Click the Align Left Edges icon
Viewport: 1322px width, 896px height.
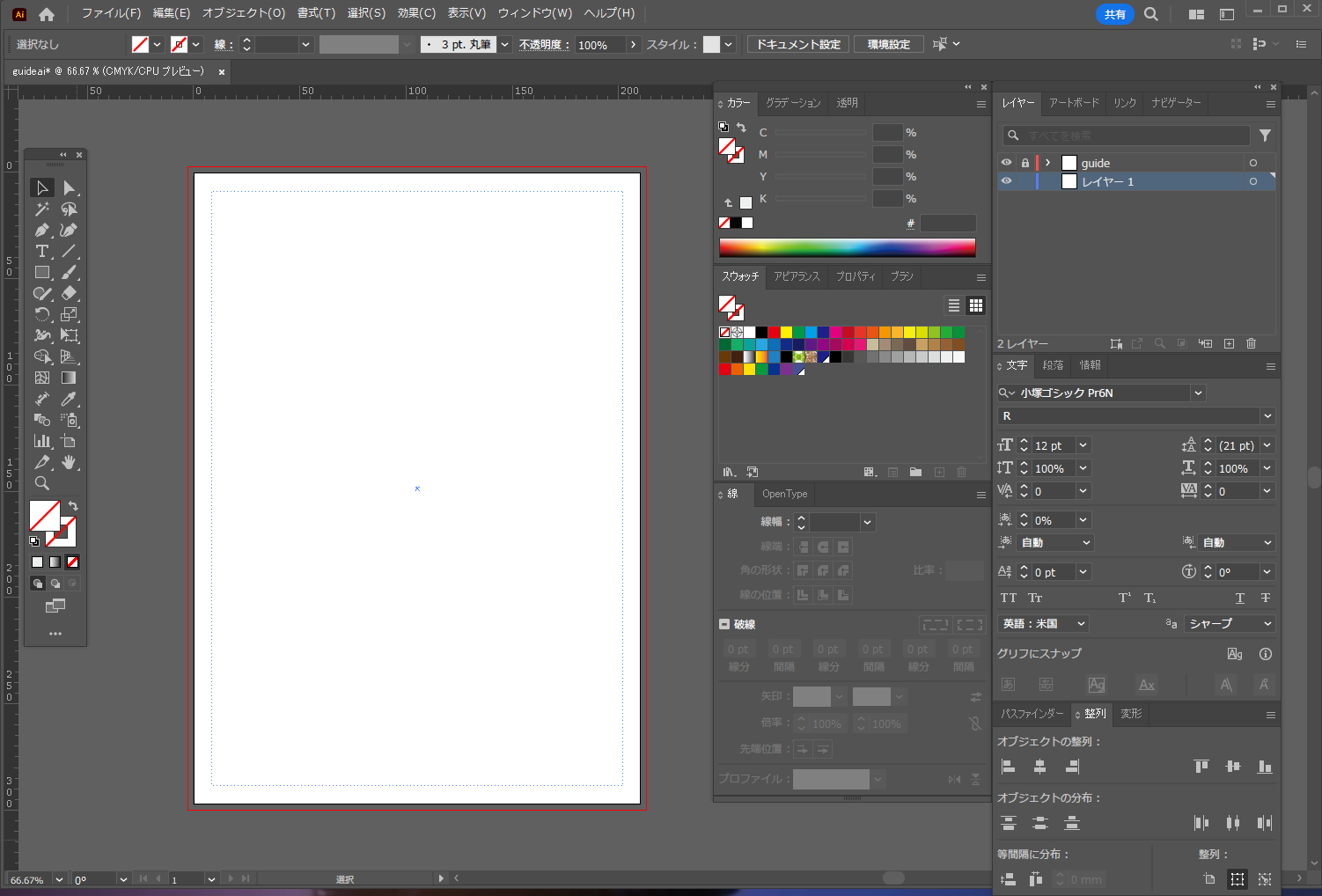pyautogui.click(x=1009, y=767)
